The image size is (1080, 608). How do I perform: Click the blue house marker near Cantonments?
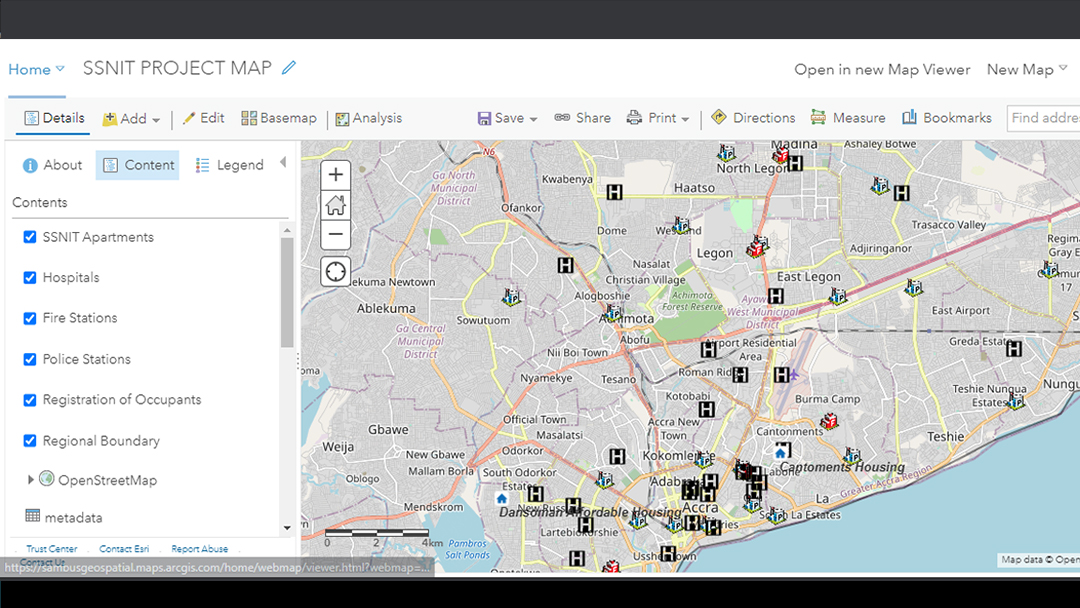(x=780, y=452)
